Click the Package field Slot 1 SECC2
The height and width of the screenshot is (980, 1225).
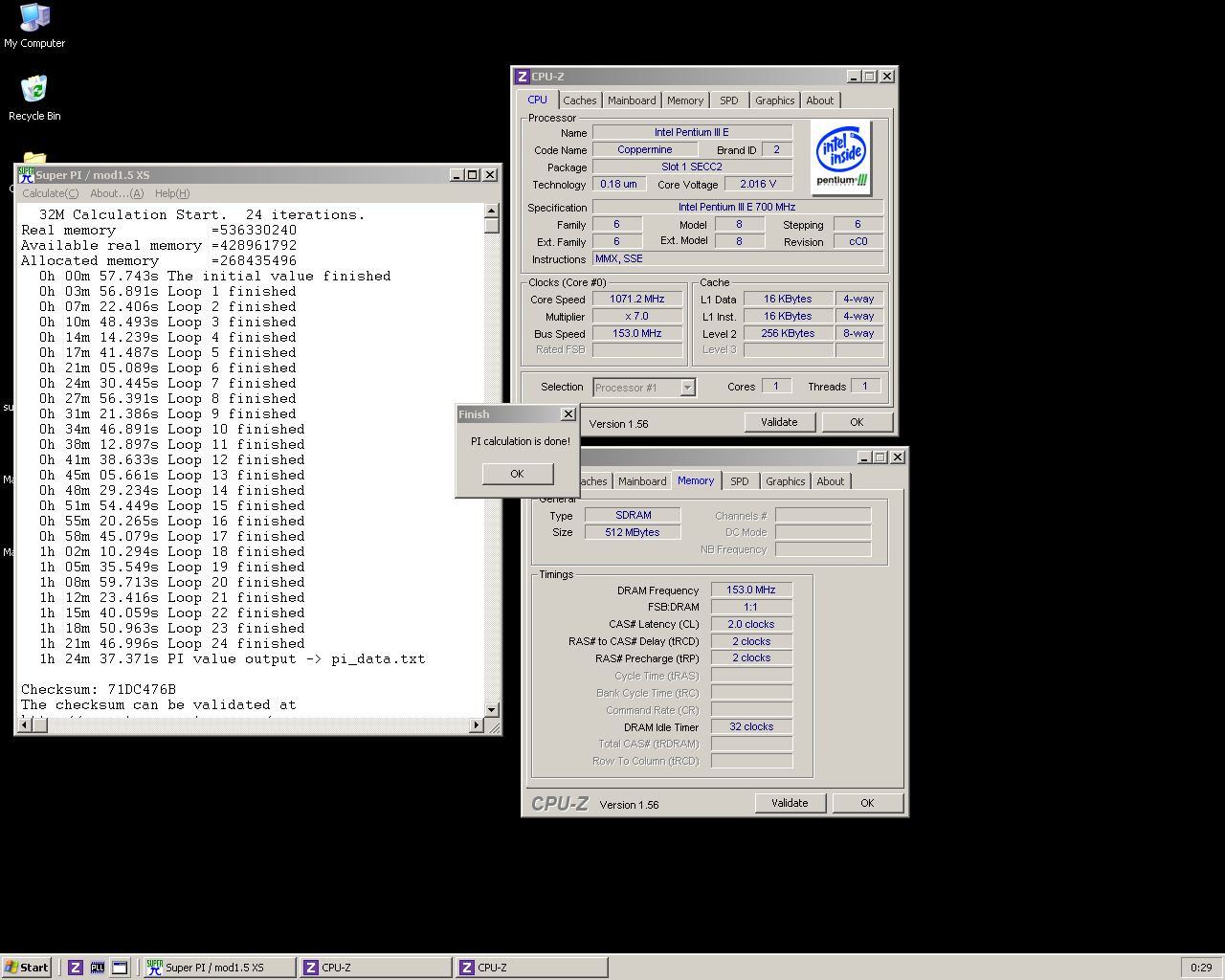(692, 167)
